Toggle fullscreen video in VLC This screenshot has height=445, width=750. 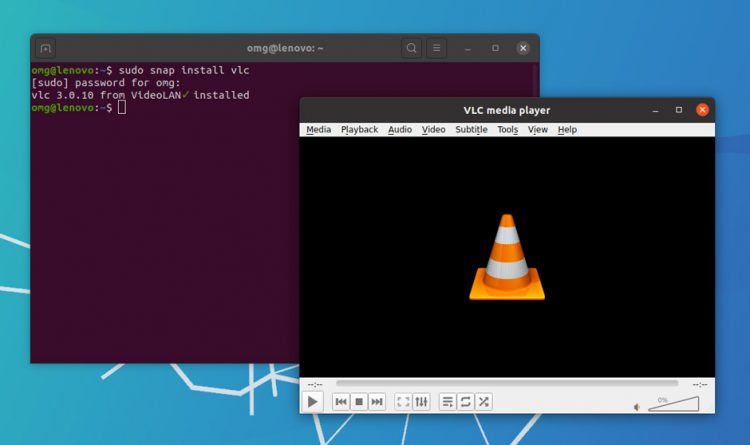(403, 401)
